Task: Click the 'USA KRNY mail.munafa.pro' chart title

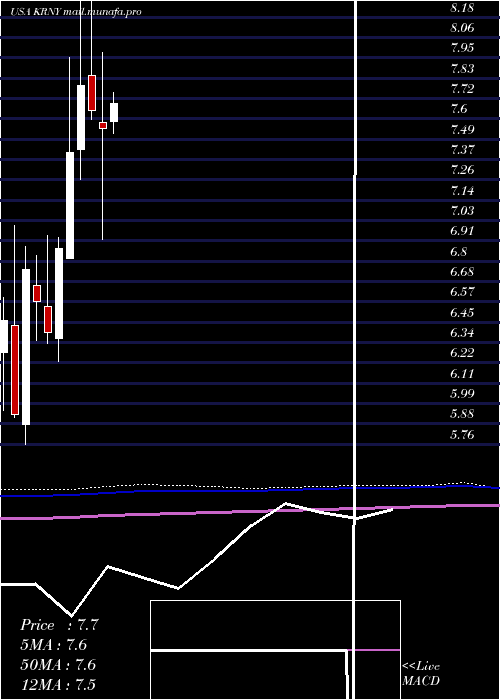Action: (76, 12)
